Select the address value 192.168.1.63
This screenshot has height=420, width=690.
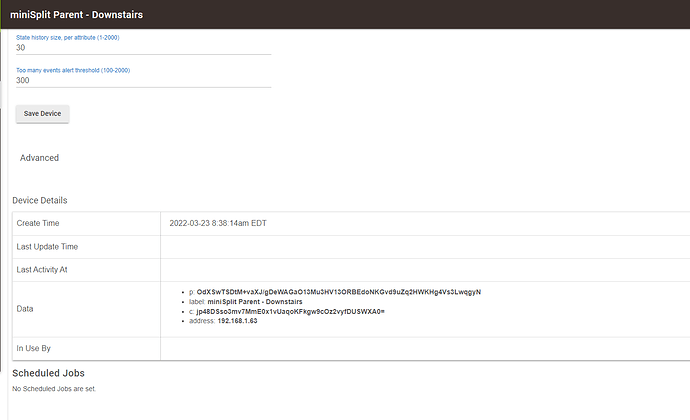(237, 321)
